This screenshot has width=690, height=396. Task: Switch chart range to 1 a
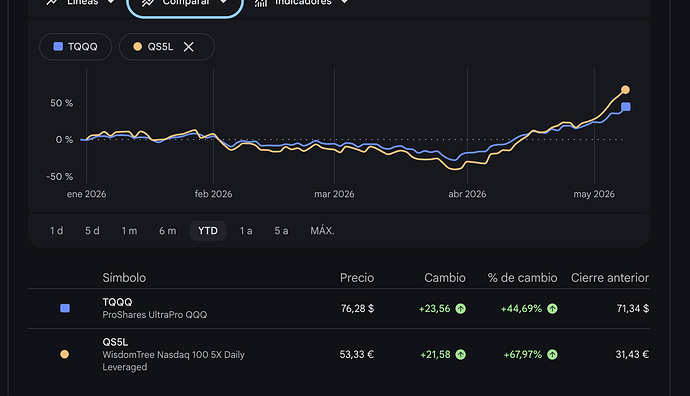click(x=246, y=231)
